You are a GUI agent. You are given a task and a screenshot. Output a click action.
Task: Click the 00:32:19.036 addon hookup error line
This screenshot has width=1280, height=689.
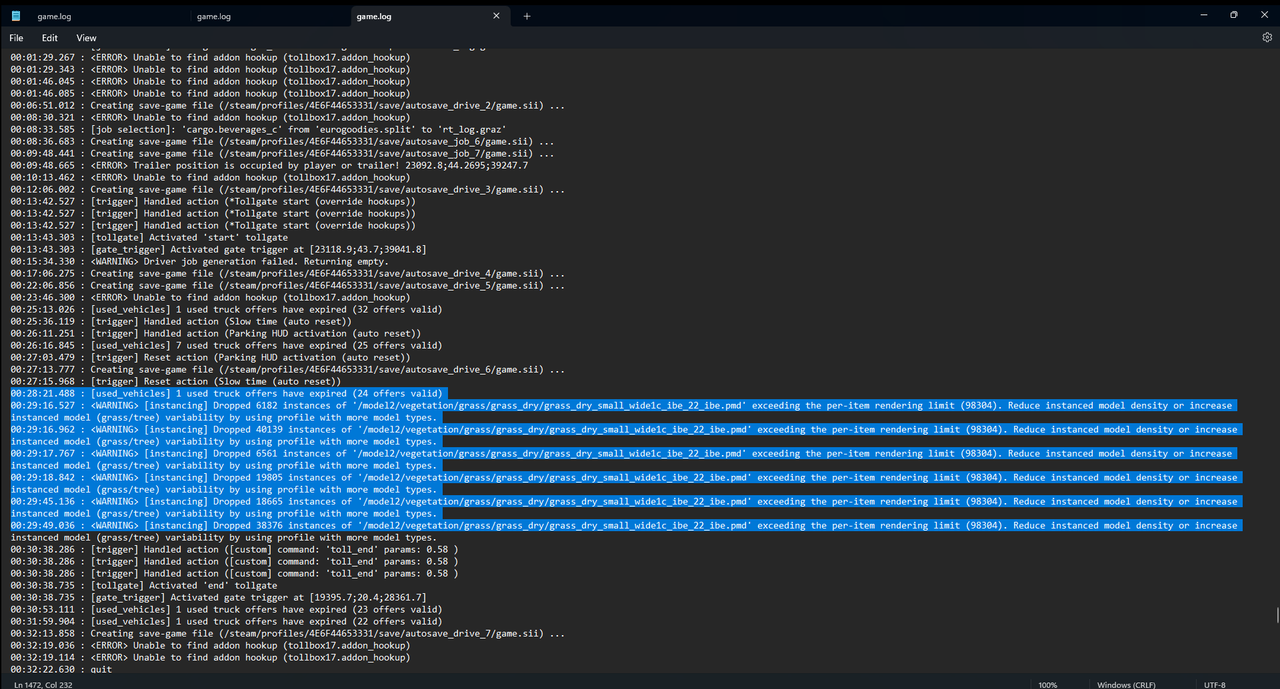point(210,645)
